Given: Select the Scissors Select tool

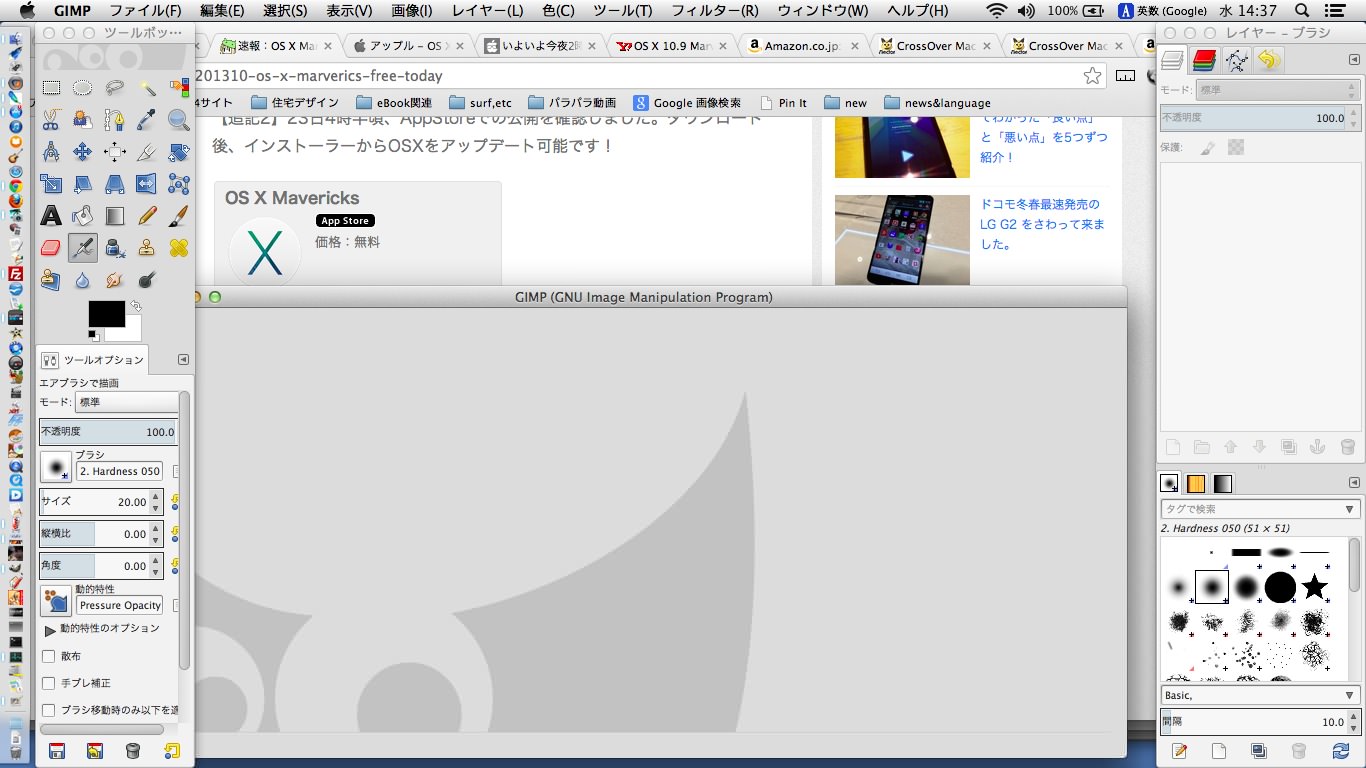Looking at the screenshot, I should point(51,121).
